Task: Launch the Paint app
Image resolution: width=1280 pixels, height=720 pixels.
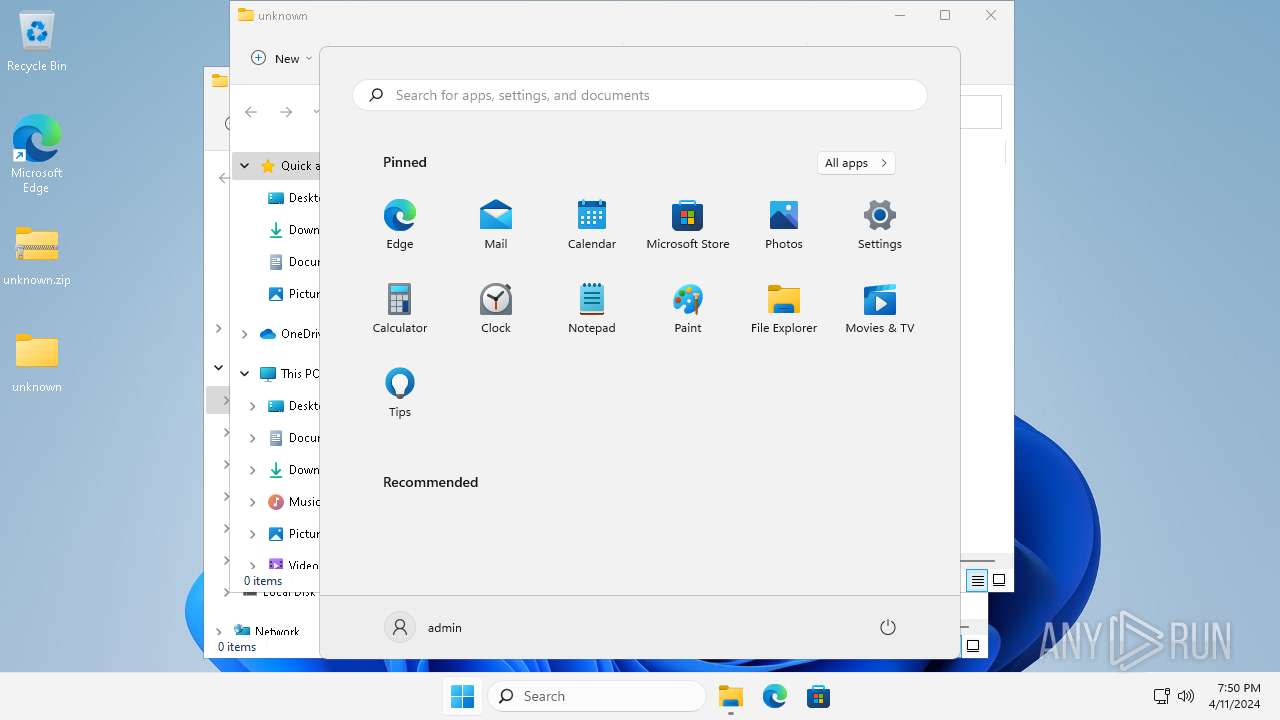Action: (x=687, y=308)
